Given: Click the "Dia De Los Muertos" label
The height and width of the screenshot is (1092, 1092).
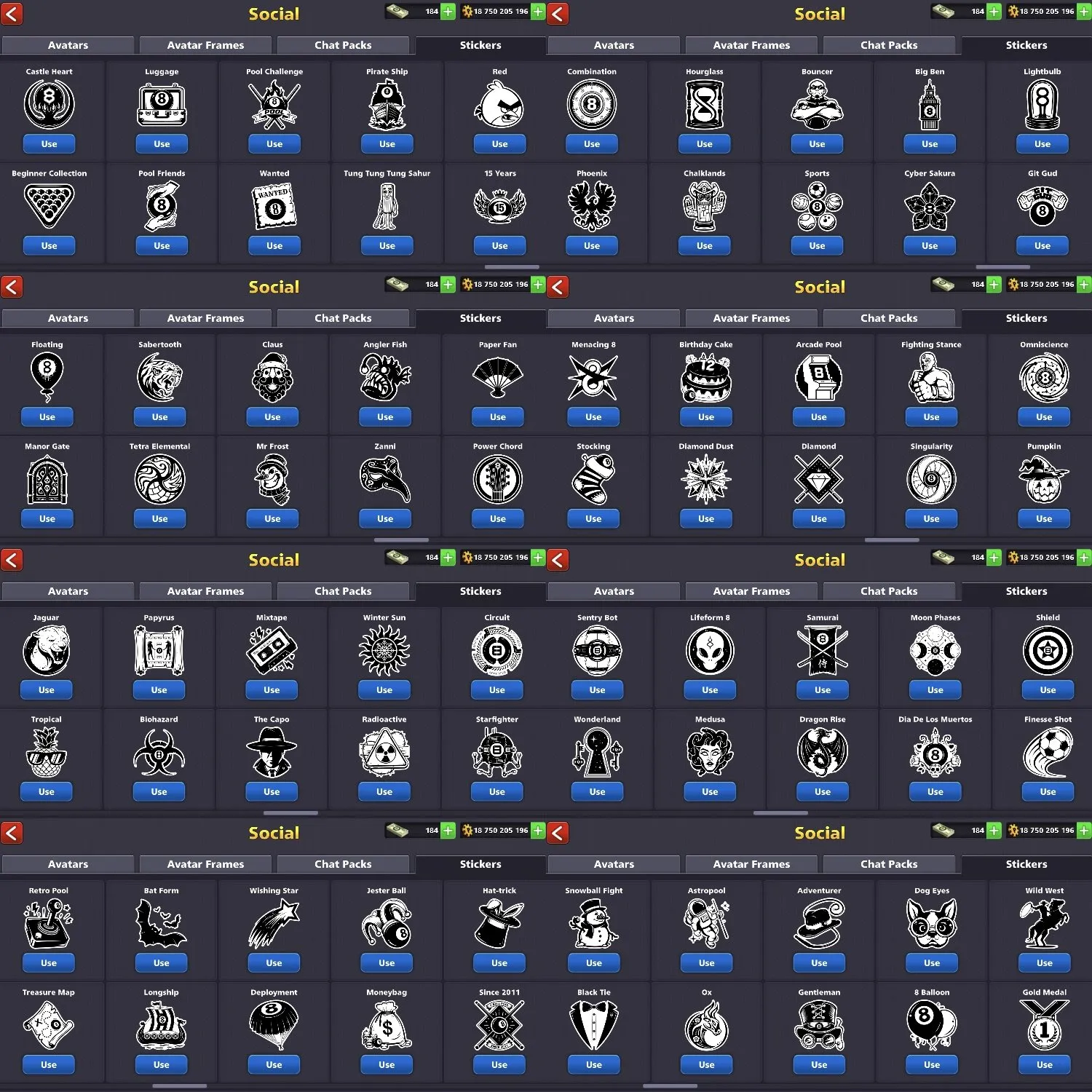Looking at the screenshot, I should pos(935,719).
